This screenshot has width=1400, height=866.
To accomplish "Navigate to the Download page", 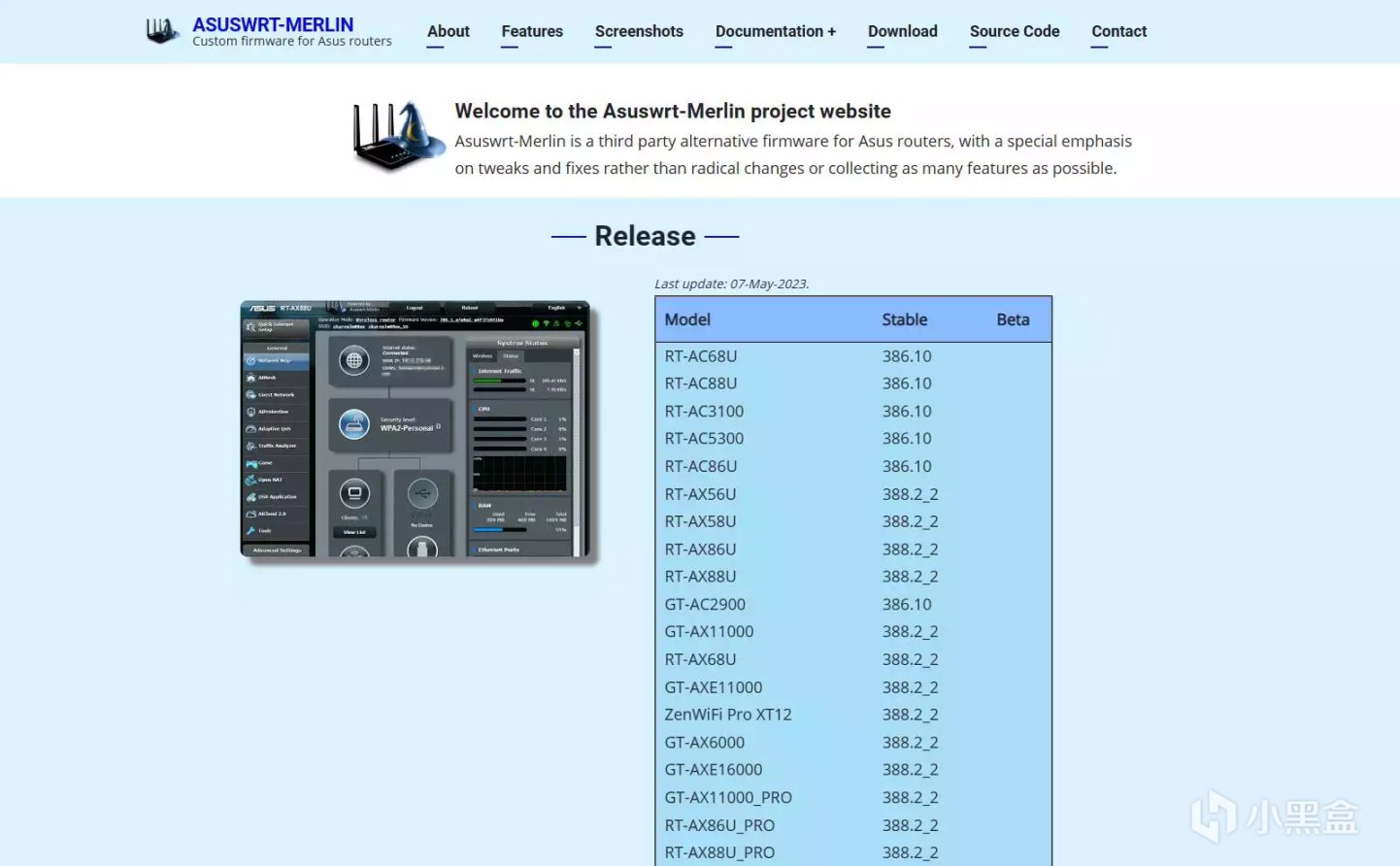I will click(903, 31).
